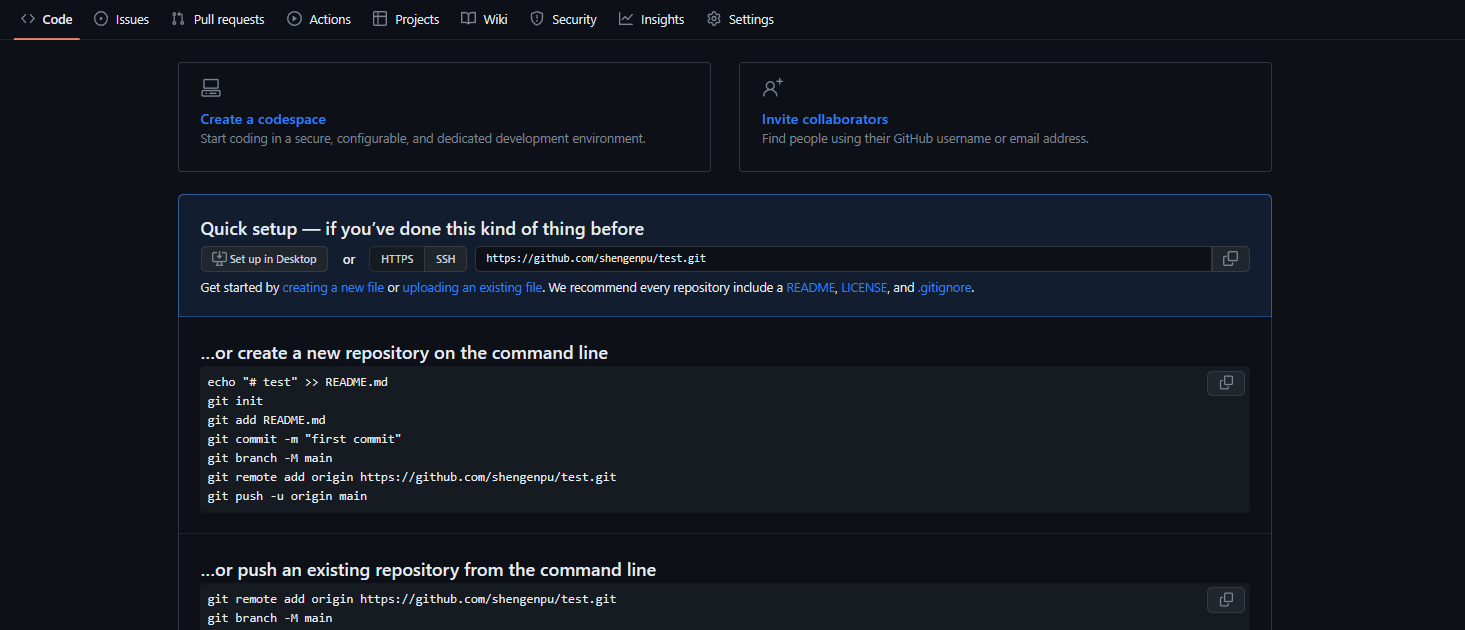This screenshot has width=1465, height=630.
Task: Open the Issues tab
Action: coord(122,19)
